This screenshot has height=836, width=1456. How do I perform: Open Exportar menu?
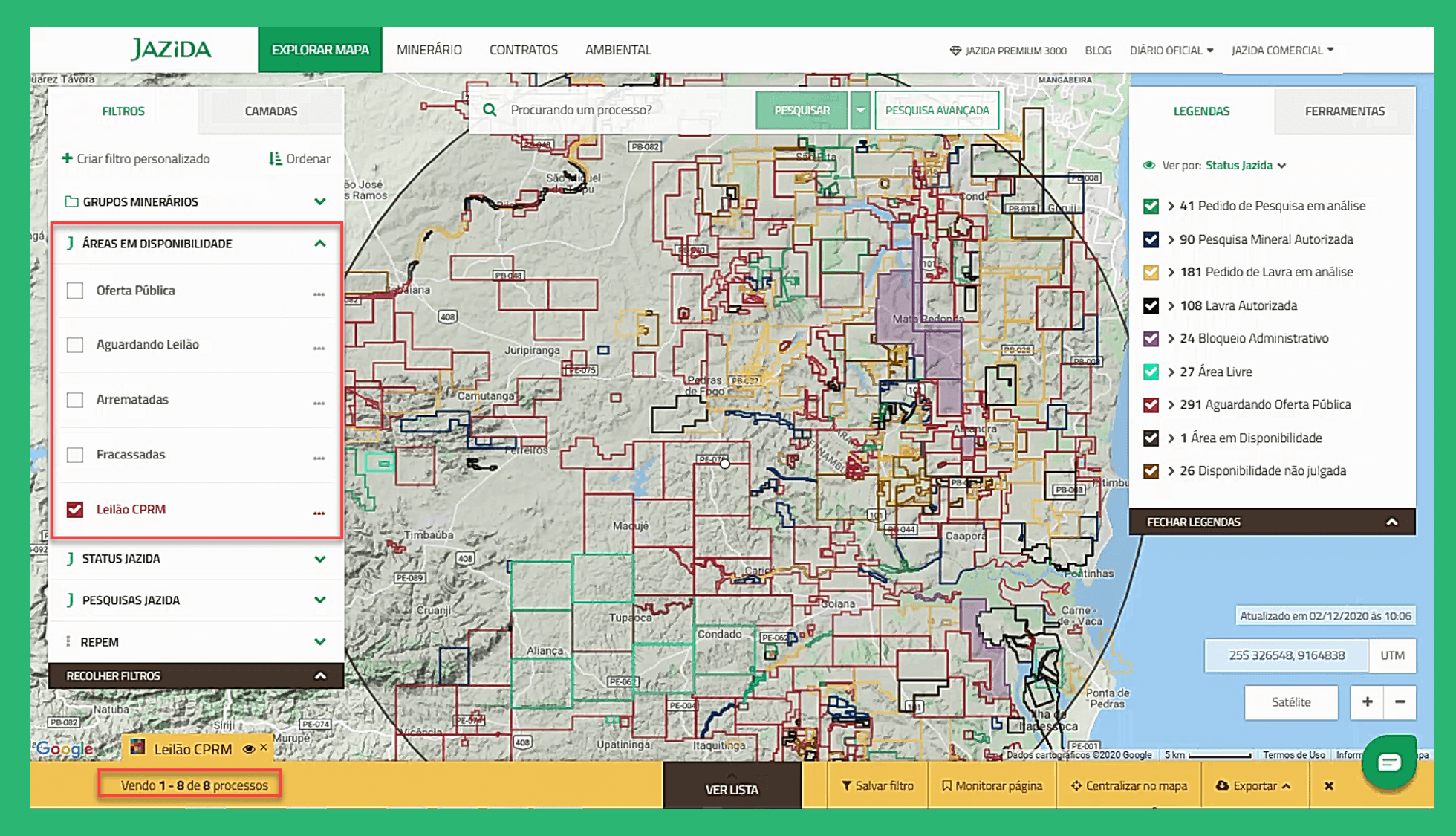tap(1253, 786)
